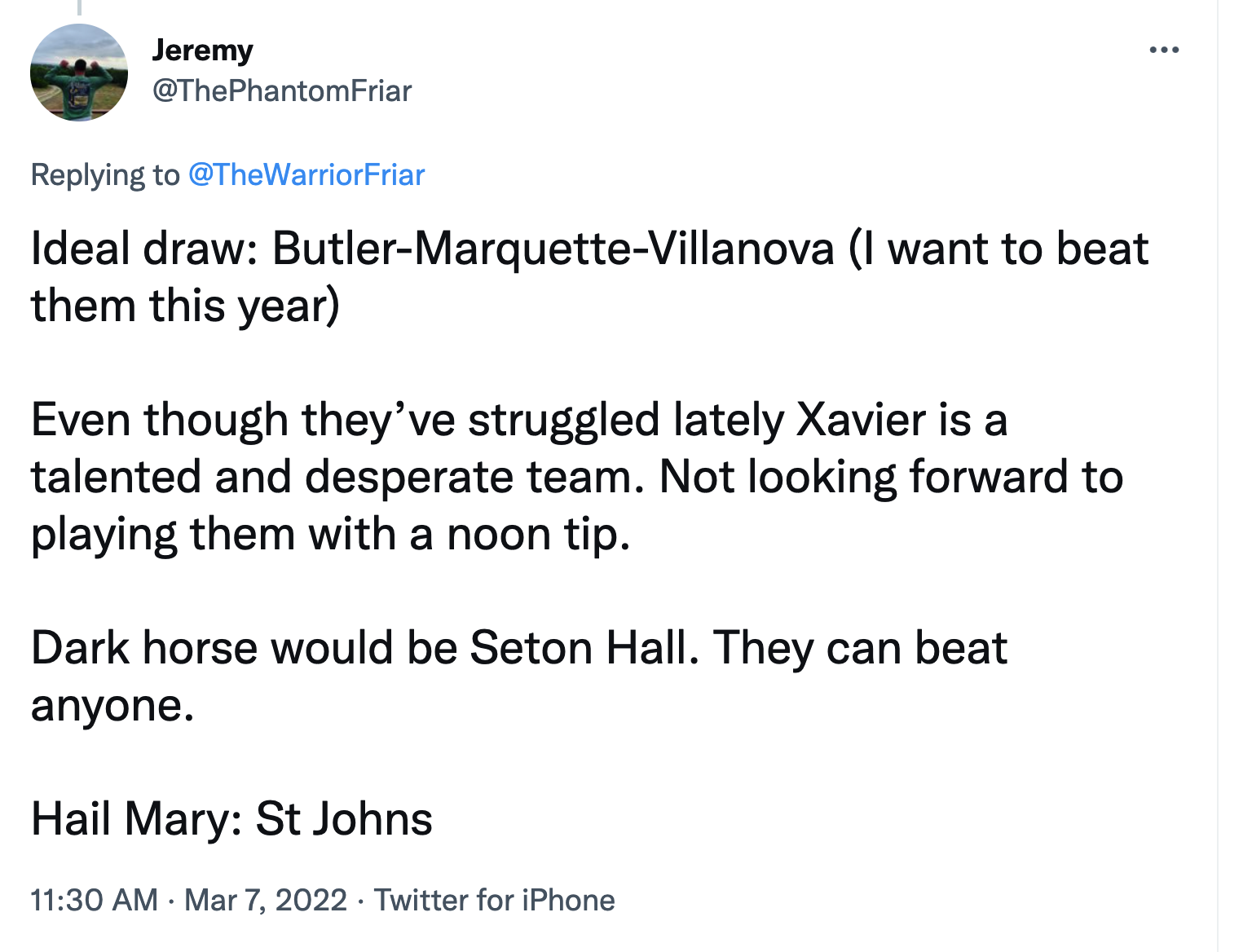This screenshot has width=1252, height=952.
Task: Click the @ThePhantomFriar handle
Action: coord(282,90)
